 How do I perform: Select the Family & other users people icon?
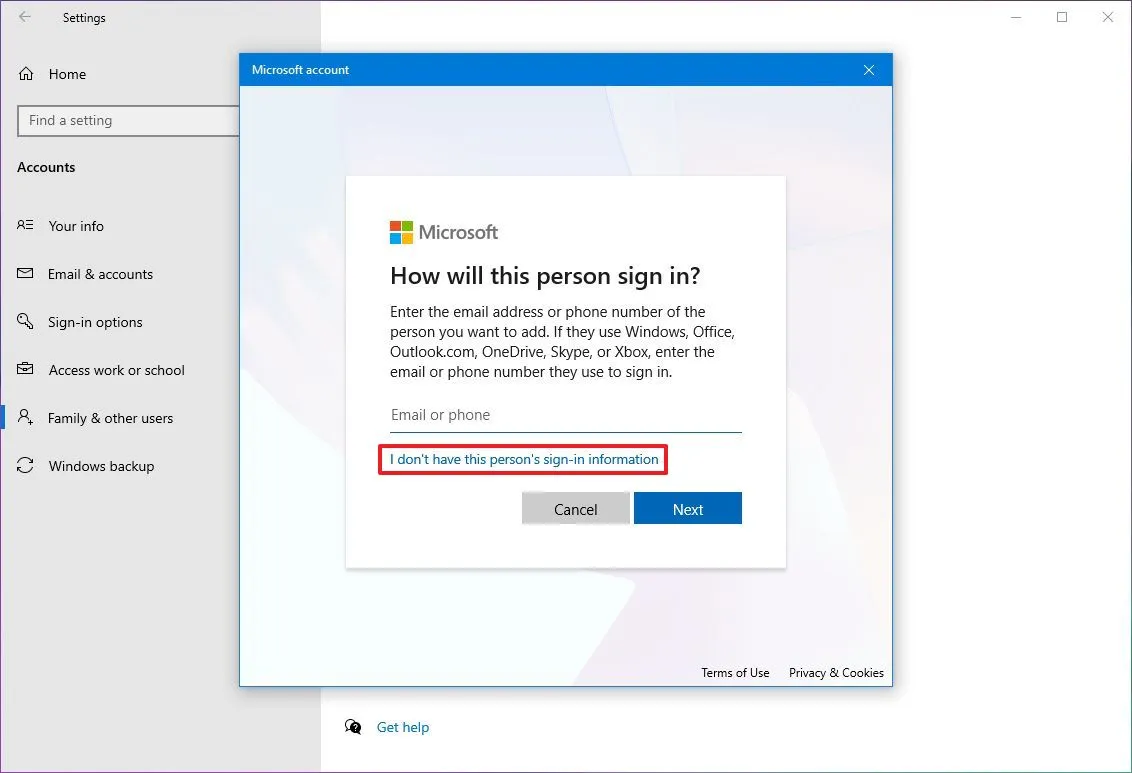tap(23, 418)
